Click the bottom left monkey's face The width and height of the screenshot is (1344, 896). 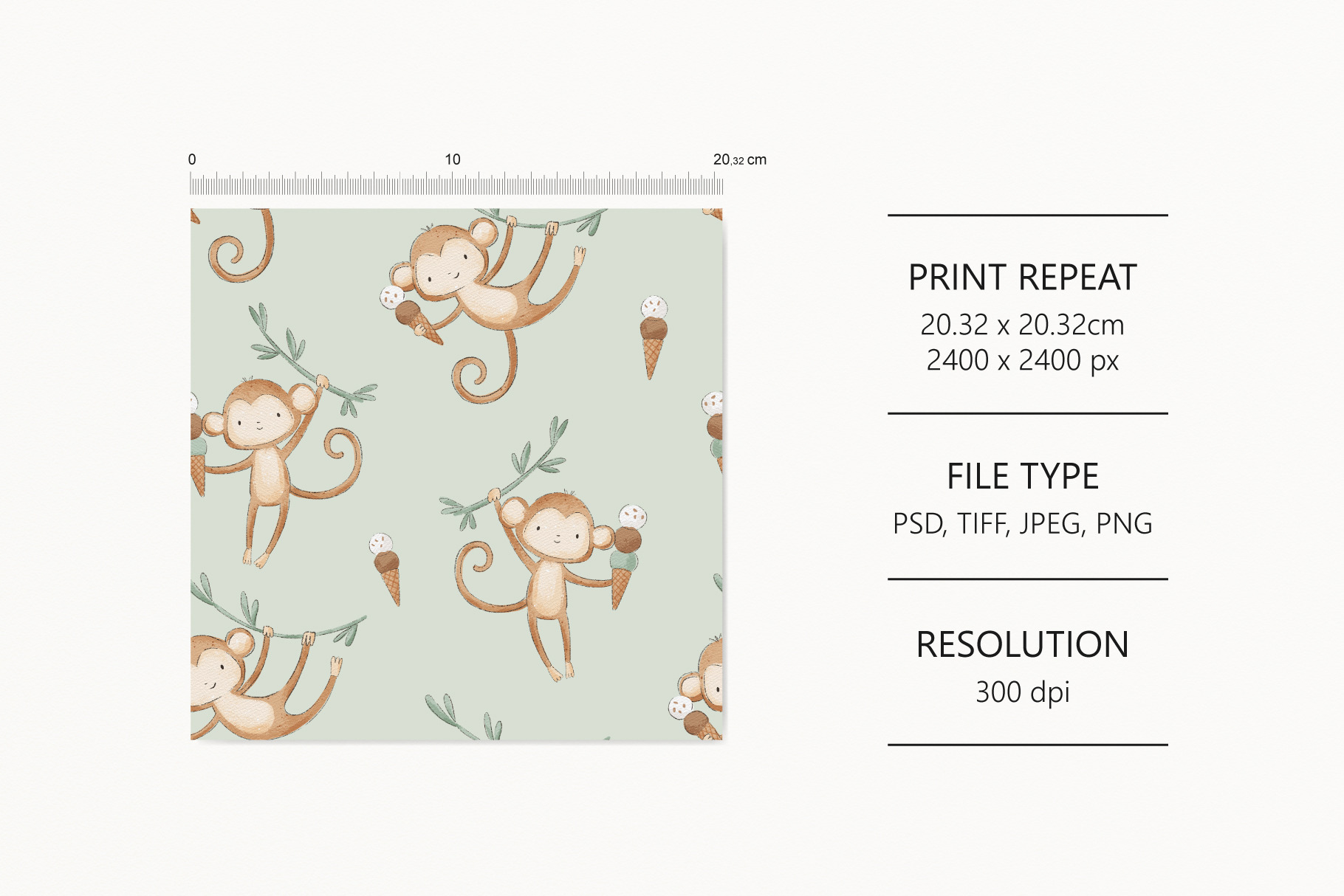[216, 674]
